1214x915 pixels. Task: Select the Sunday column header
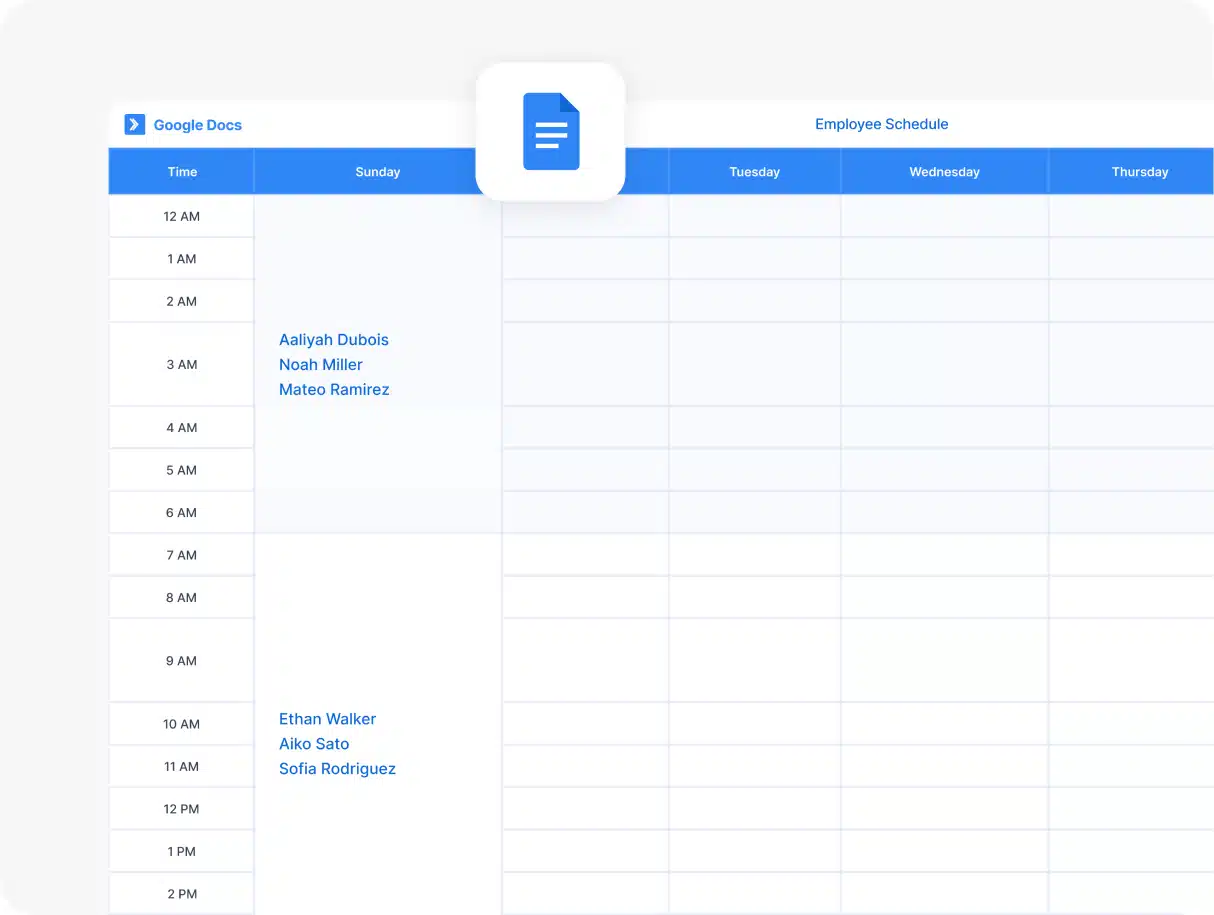tap(377, 172)
